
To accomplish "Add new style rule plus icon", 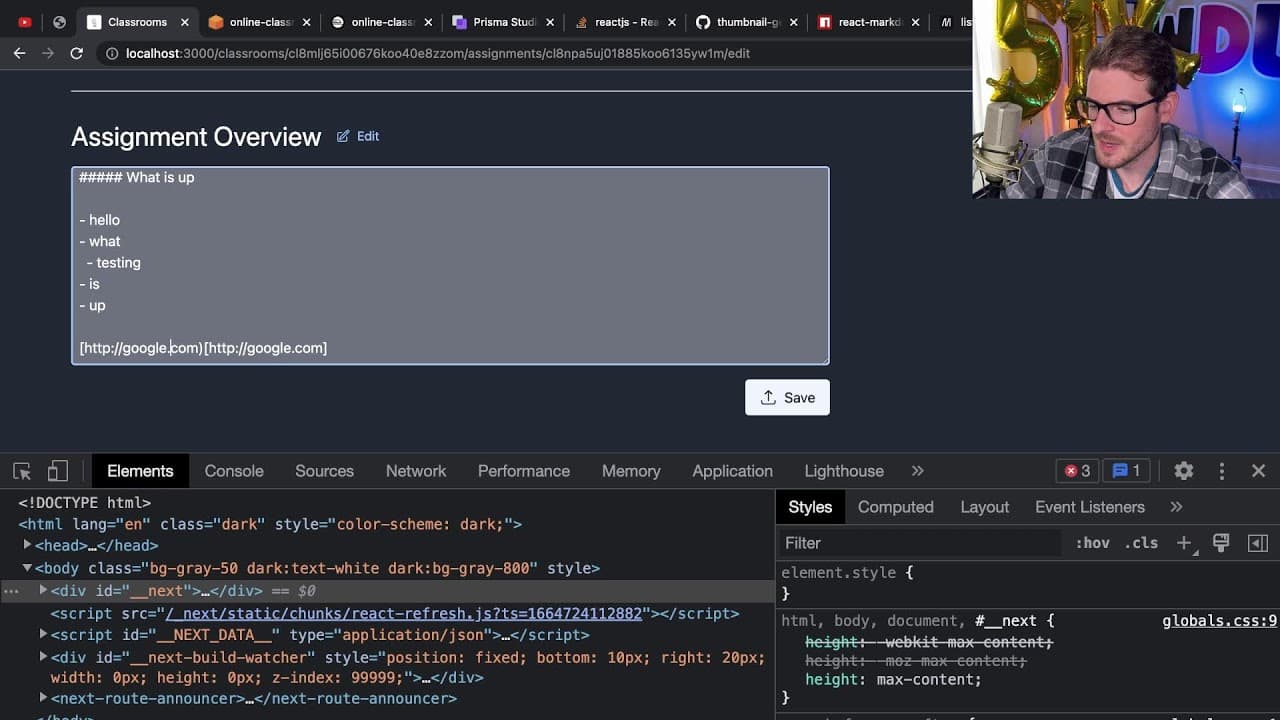I will point(1184,543).
